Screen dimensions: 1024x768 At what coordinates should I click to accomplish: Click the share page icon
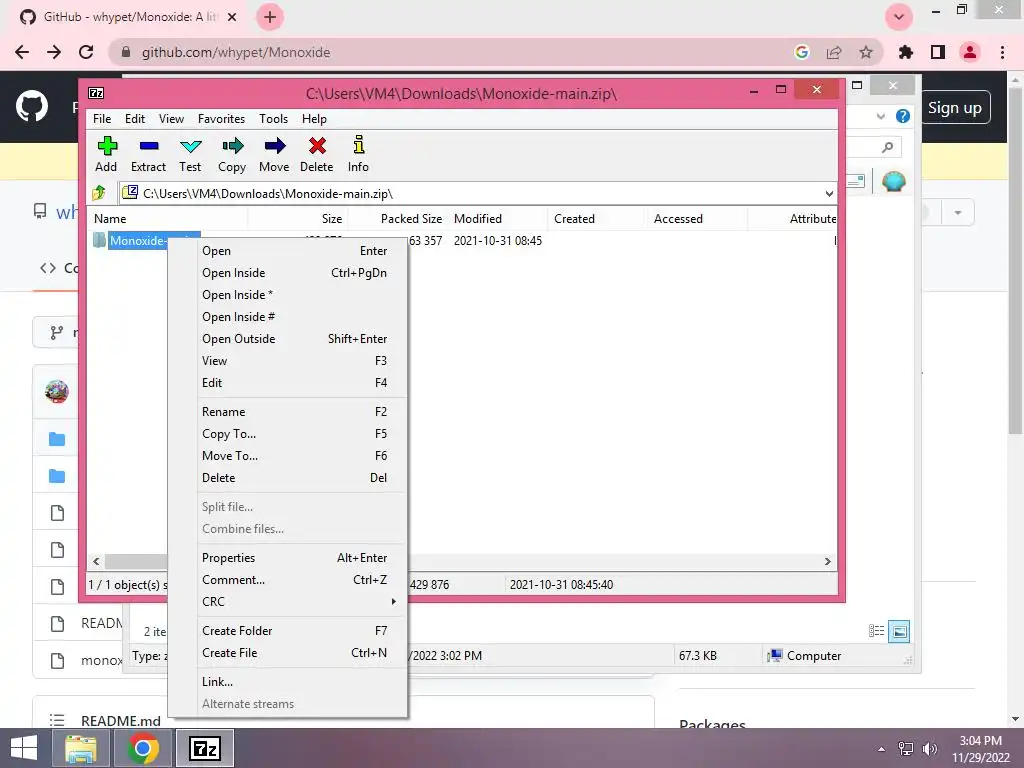pyautogui.click(x=834, y=52)
